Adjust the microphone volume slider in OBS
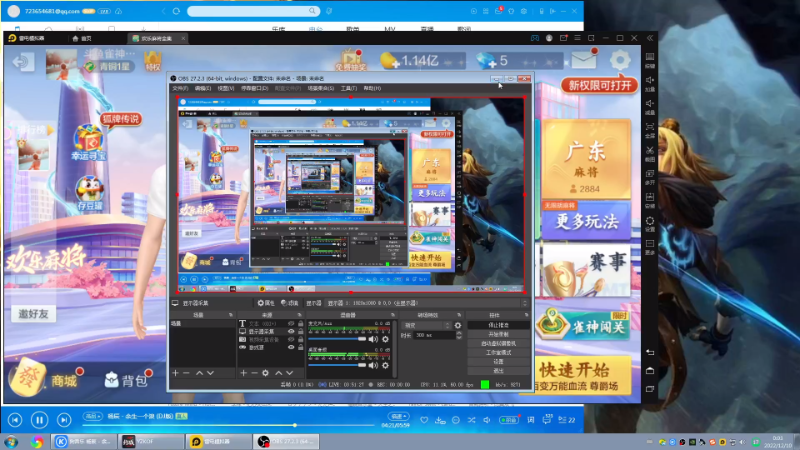 pos(337,339)
